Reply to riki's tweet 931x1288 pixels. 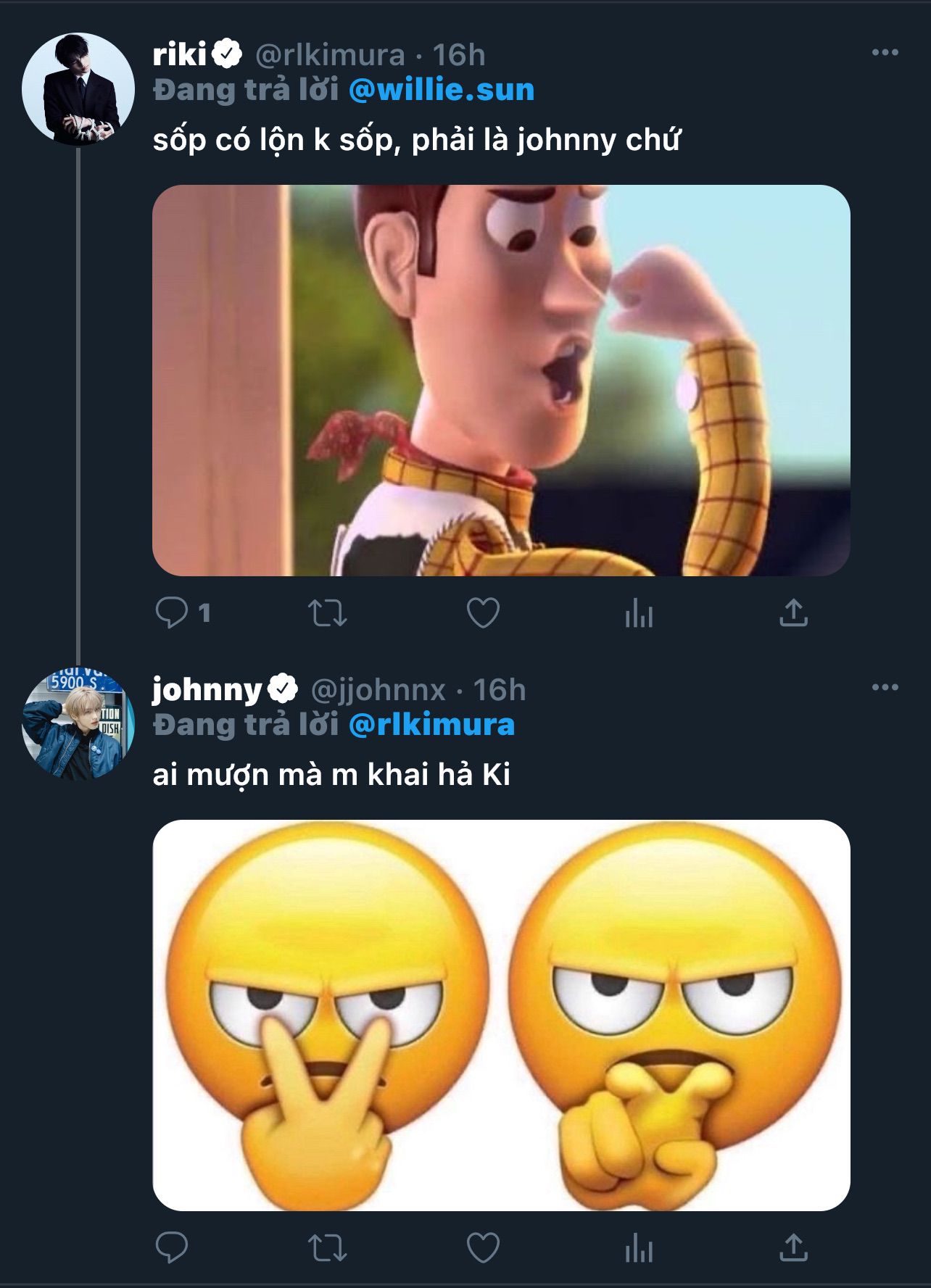tap(172, 613)
